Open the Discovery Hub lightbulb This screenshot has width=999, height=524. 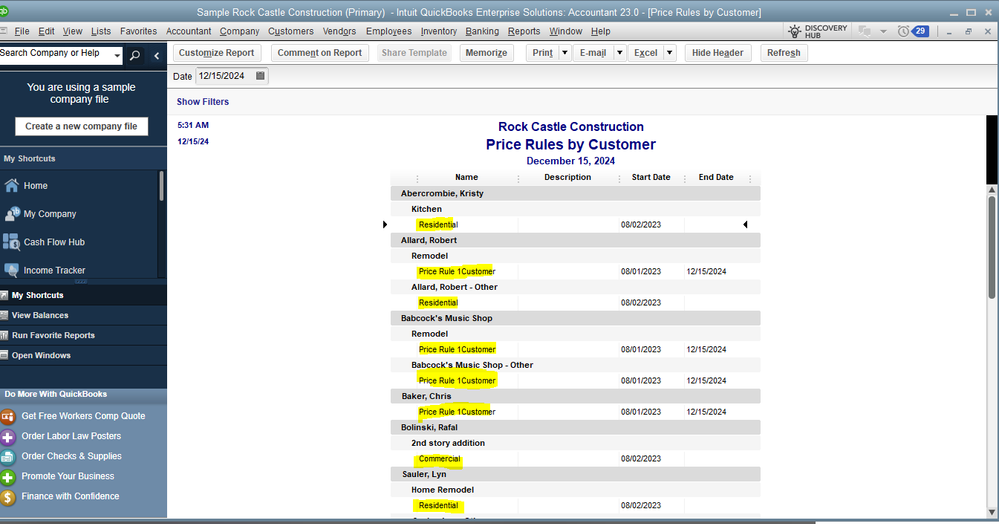(x=794, y=31)
